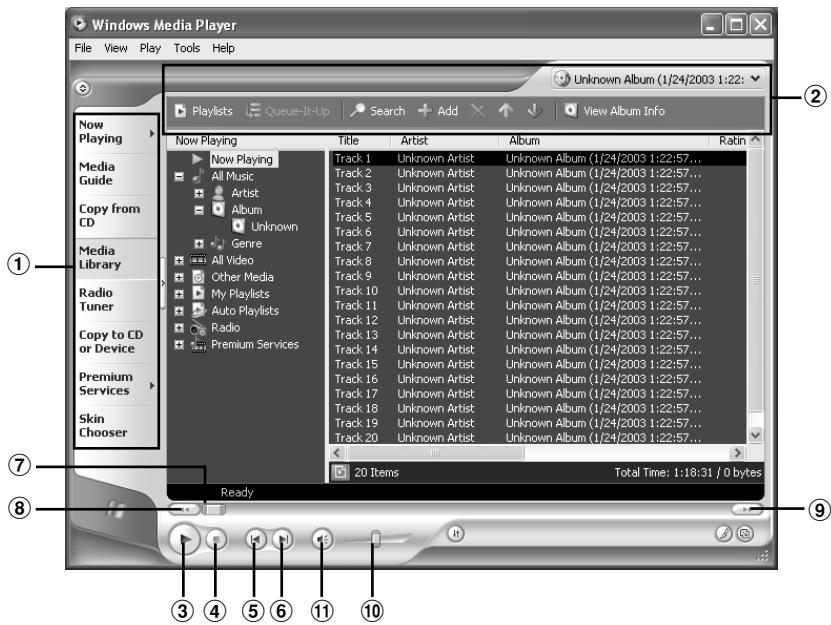The width and height of the screenshot is (831, 625).
Task: Select the Media Library tab
Action: point(116,258)
